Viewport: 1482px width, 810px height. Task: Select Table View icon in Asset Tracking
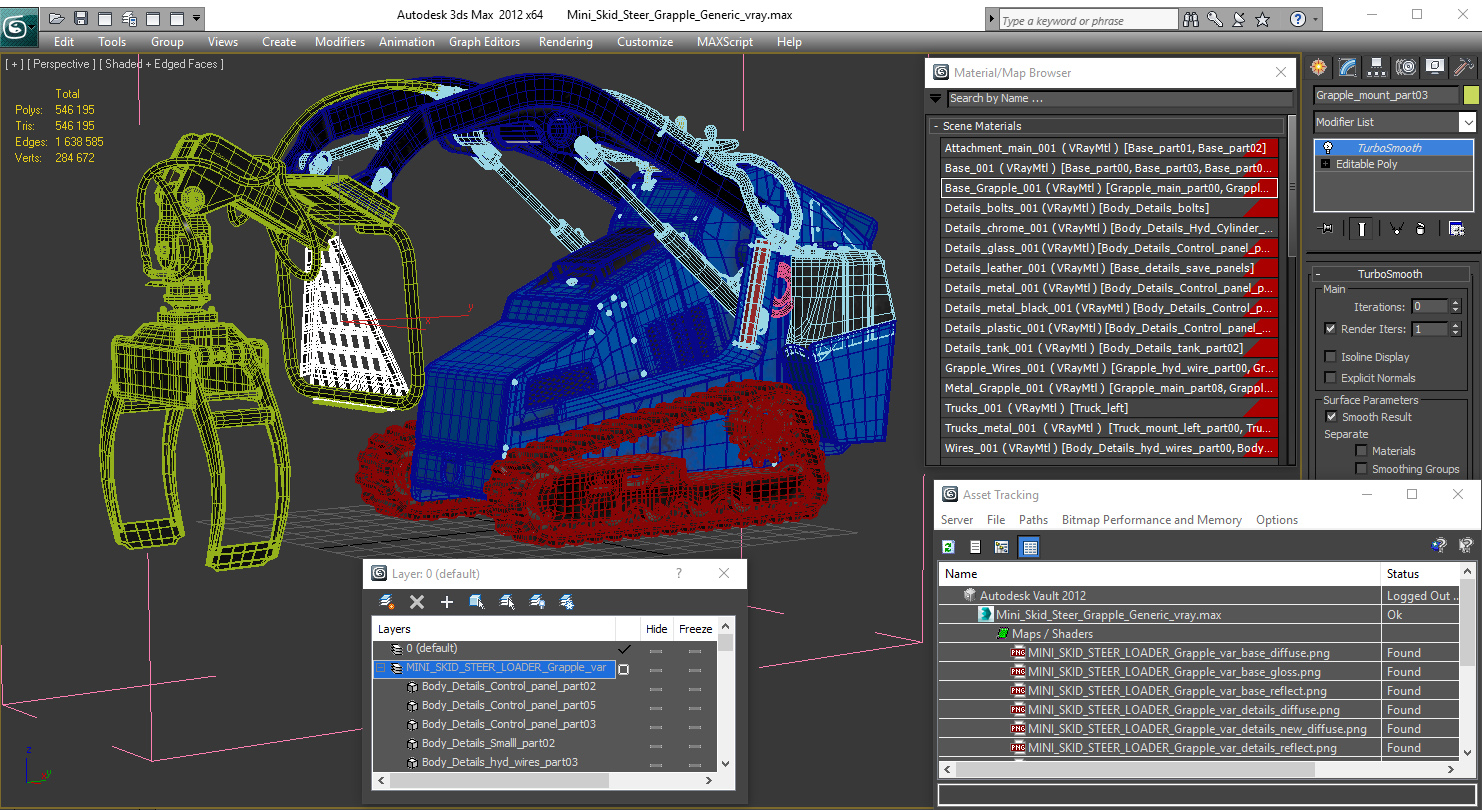(x=1029, y=547)
